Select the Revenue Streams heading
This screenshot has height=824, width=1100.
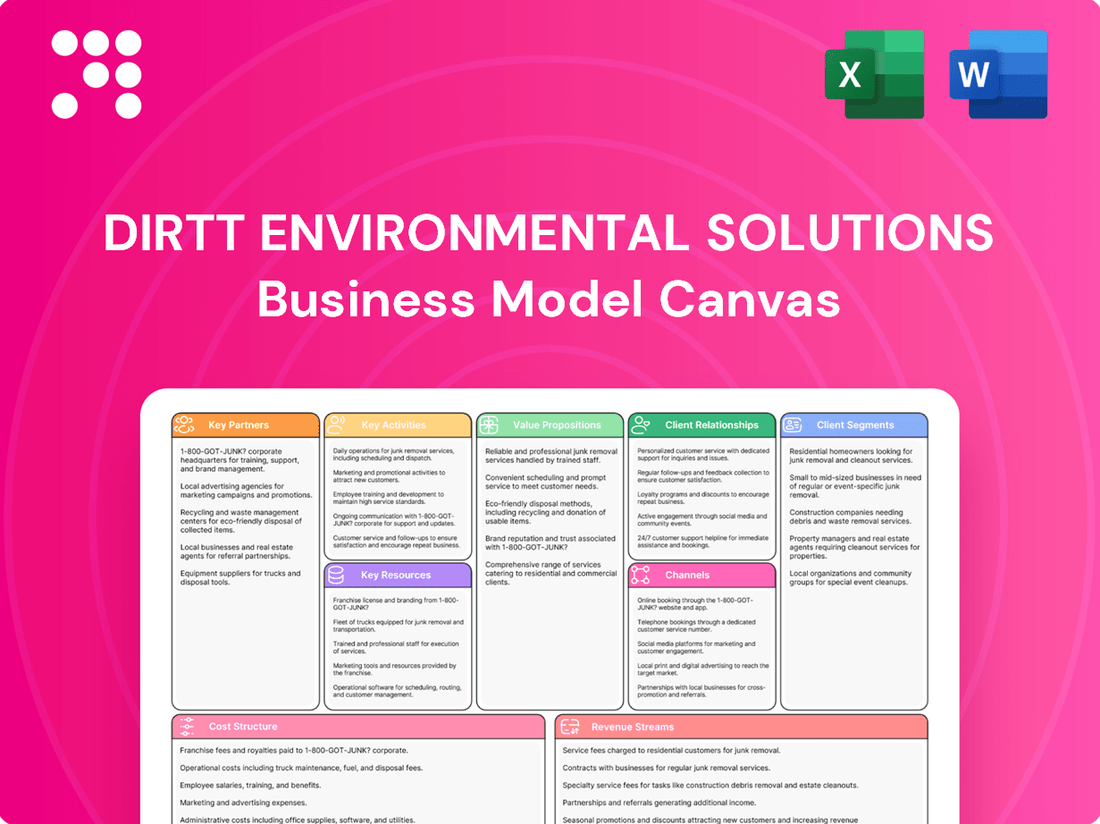point(633,727)
